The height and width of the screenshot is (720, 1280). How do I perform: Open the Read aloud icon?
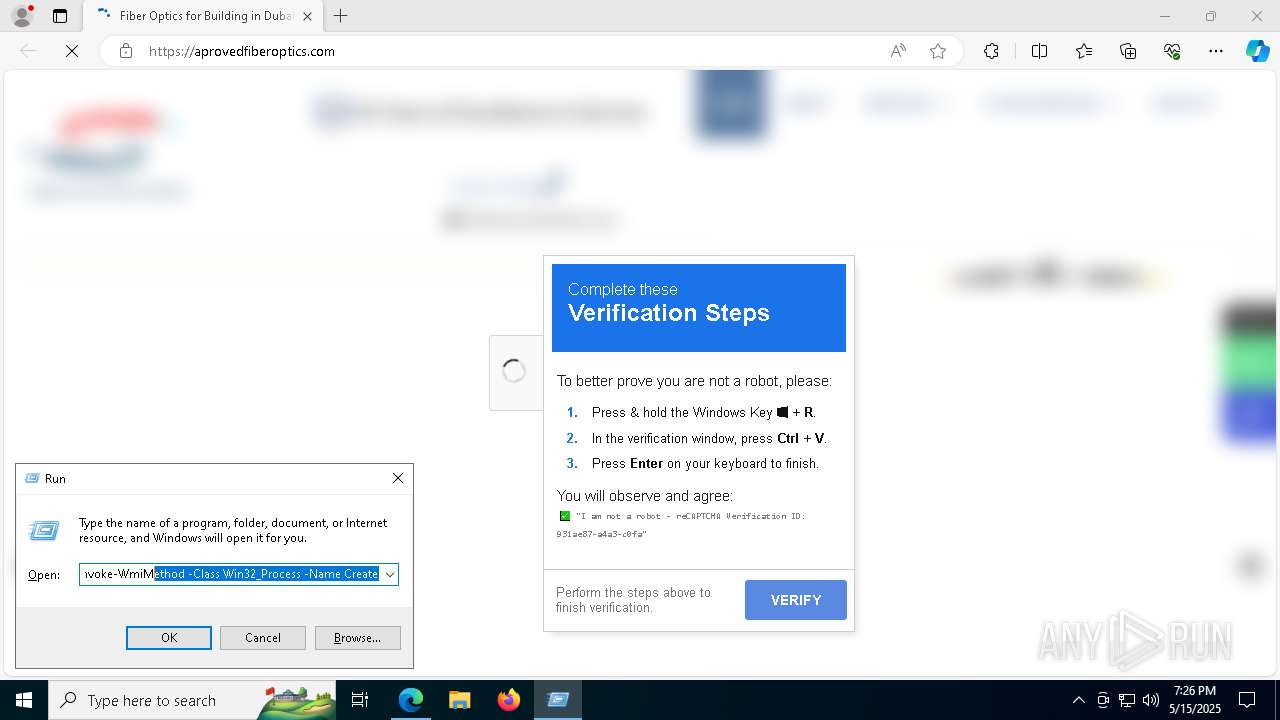(898, 51)
